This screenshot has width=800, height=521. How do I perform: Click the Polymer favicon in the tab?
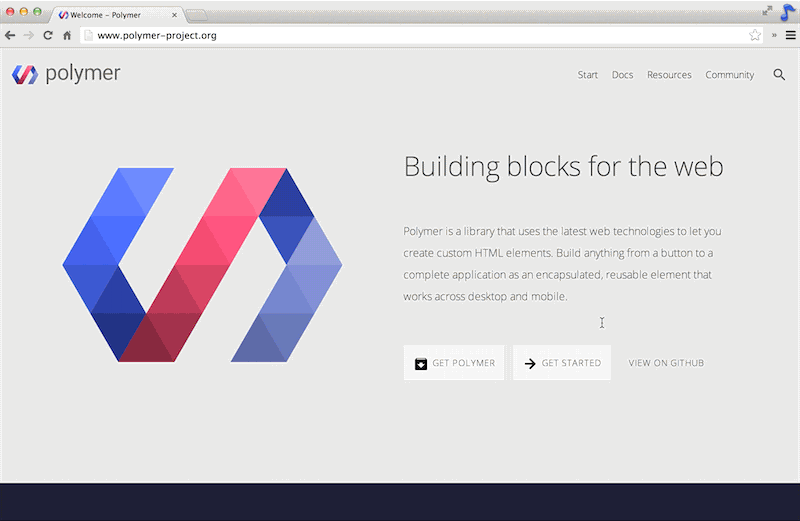click(63, 15)
